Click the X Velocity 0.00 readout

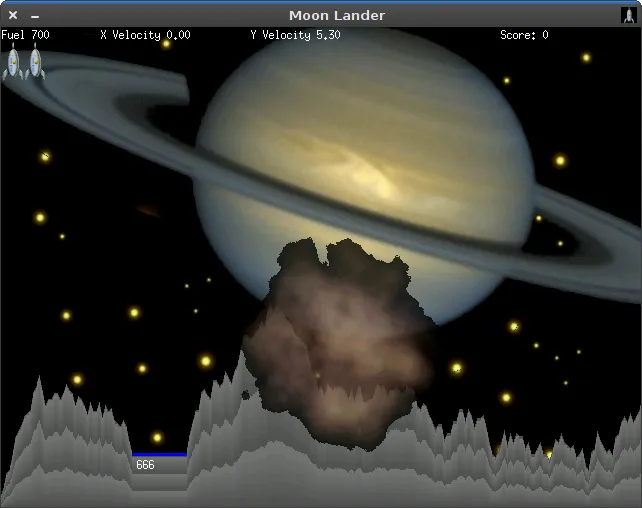point(145,35)
